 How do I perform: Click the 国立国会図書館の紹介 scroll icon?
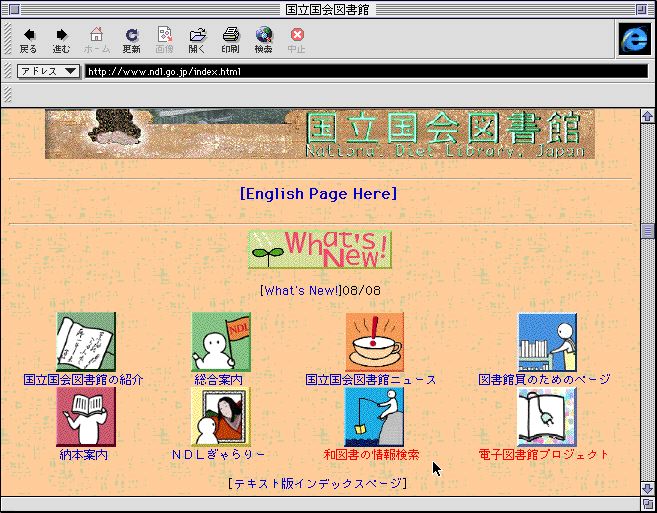pyautogui.click(x=85, y=342)
